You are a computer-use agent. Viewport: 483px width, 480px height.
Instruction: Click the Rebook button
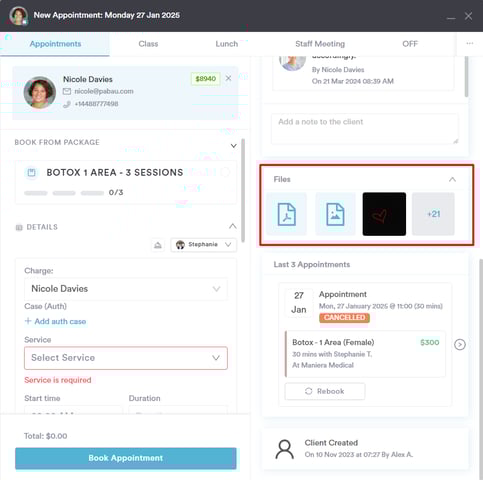click(325, 391)
